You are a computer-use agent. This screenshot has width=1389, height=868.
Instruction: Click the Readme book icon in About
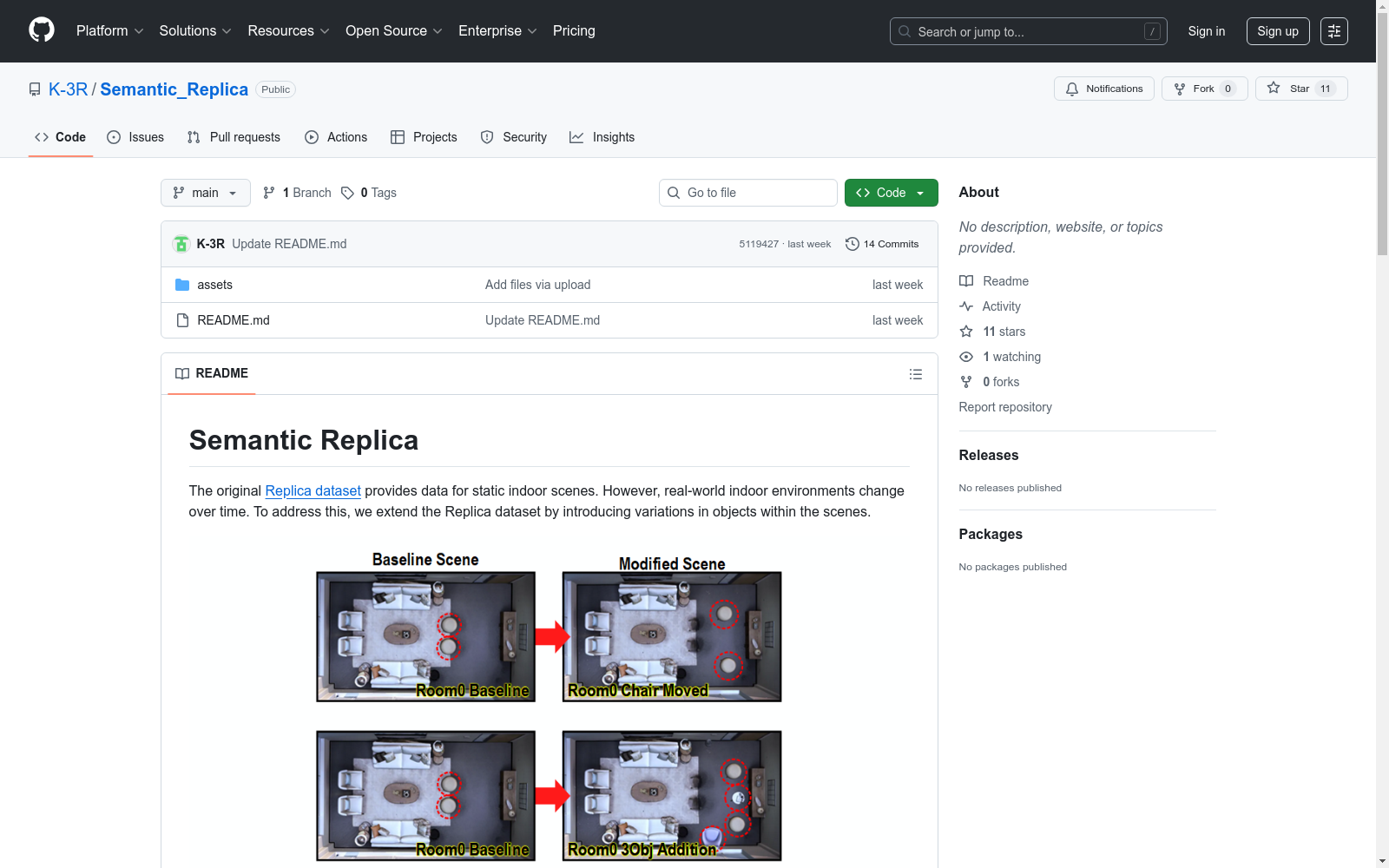tap(966, 281)
